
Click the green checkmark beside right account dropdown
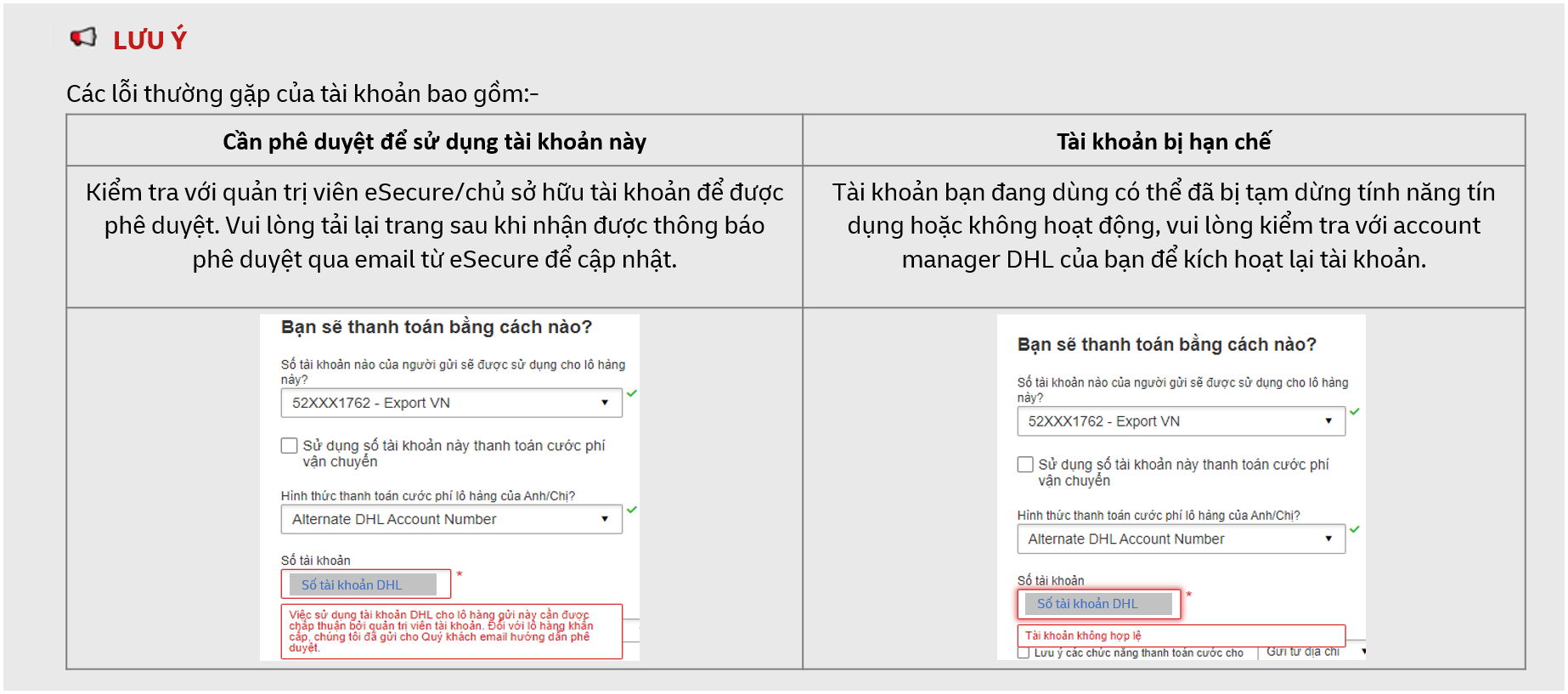click(1355, 411)
